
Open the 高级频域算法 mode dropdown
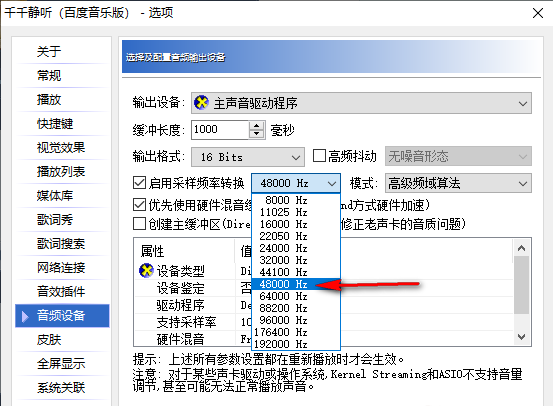pyautogui.click(x=458, y=183)
